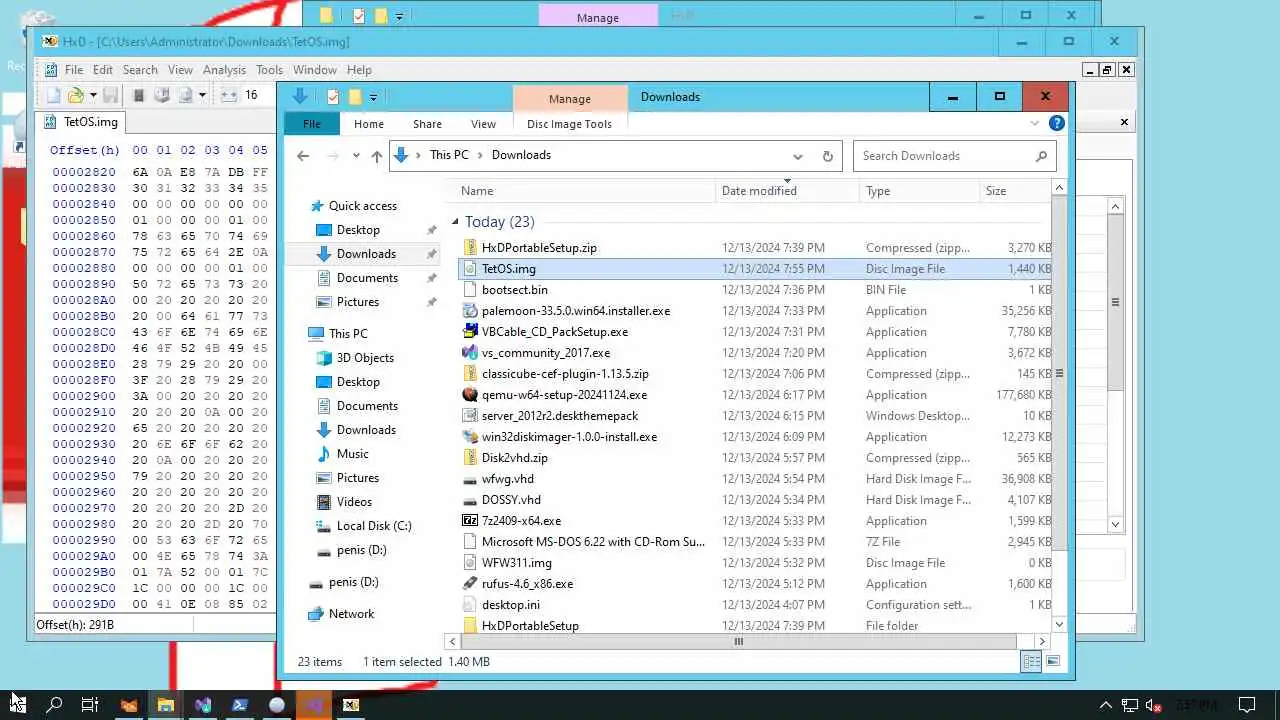Click the Save icon in HxD toolbar

coord(110,95)
